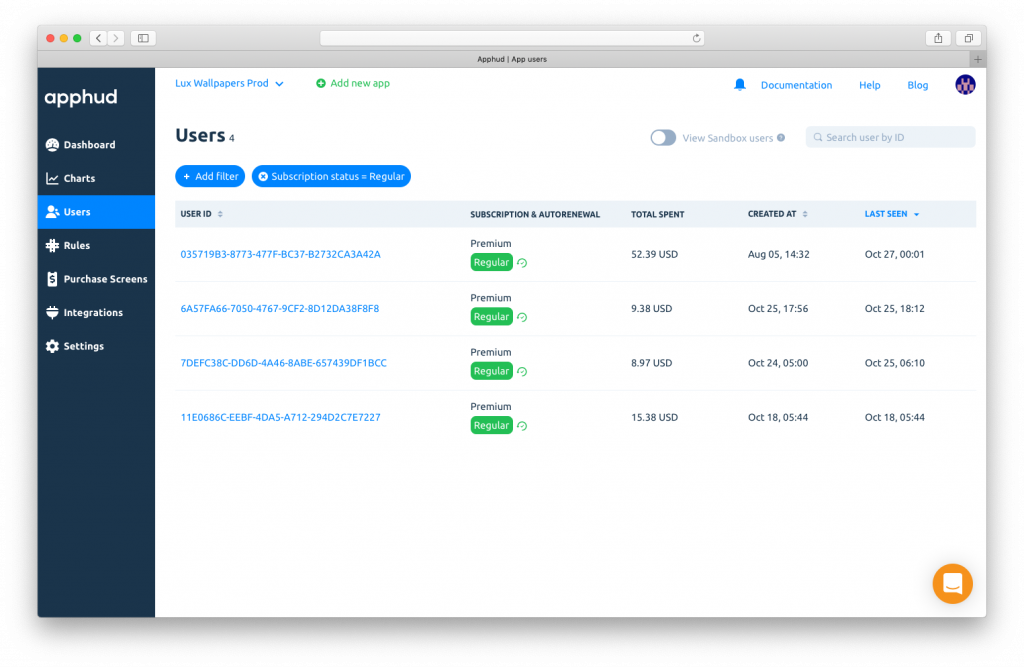
Task: Click the Dashboard gauge icon
Action: click(52, 145)
